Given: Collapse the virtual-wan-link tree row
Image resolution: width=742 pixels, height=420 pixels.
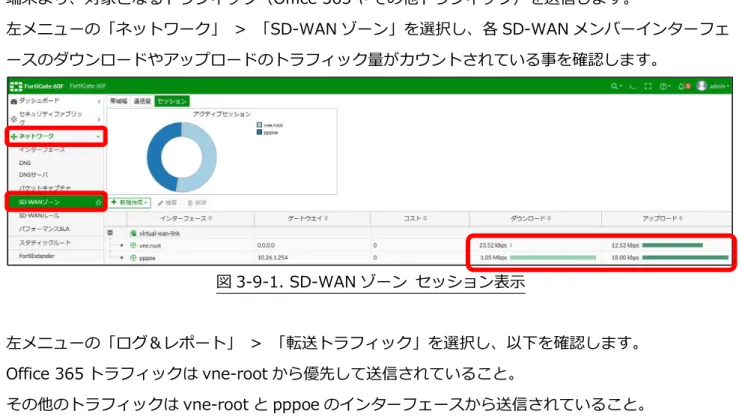Looking at the screenshot, I should 110,233.
